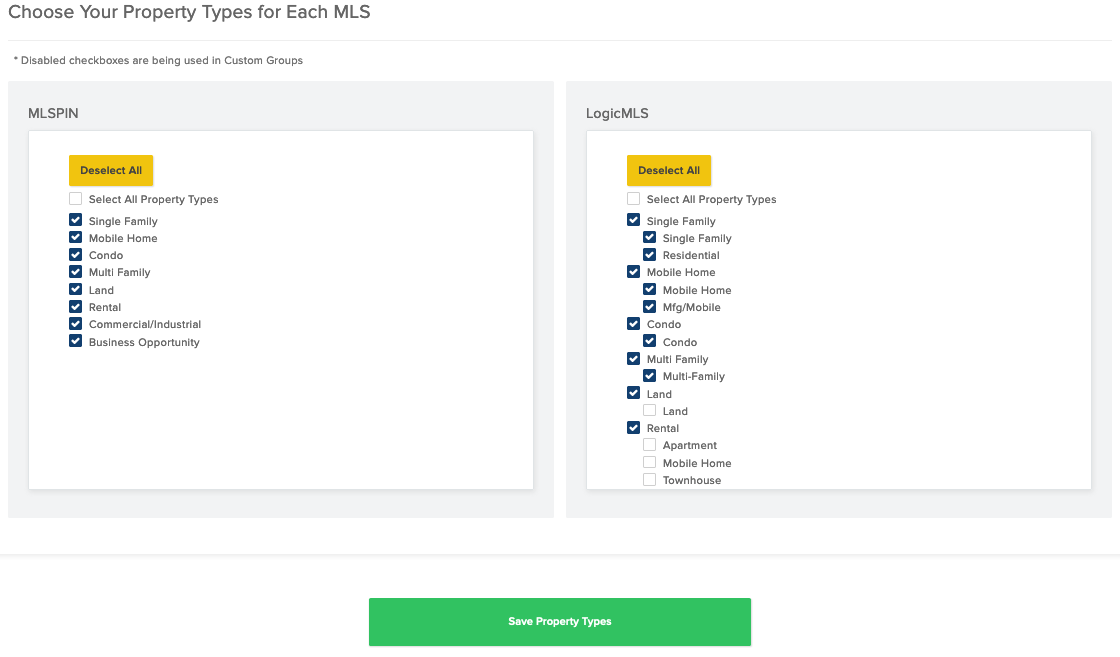Click the 'Residential' label text
Viewport: 1120px width, 657px height.
click(691, 255)
